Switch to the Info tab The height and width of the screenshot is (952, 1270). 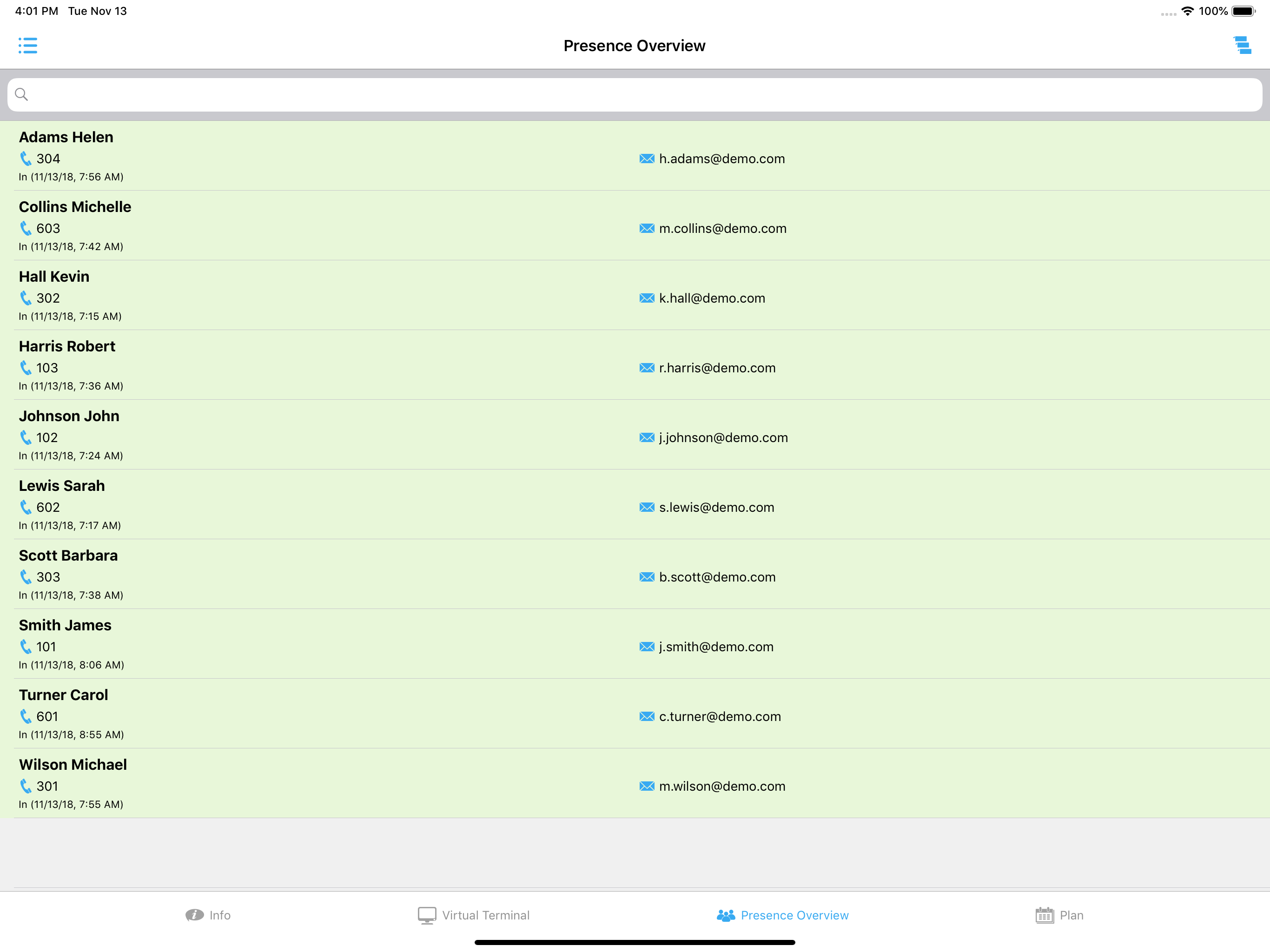pos(208,915)
